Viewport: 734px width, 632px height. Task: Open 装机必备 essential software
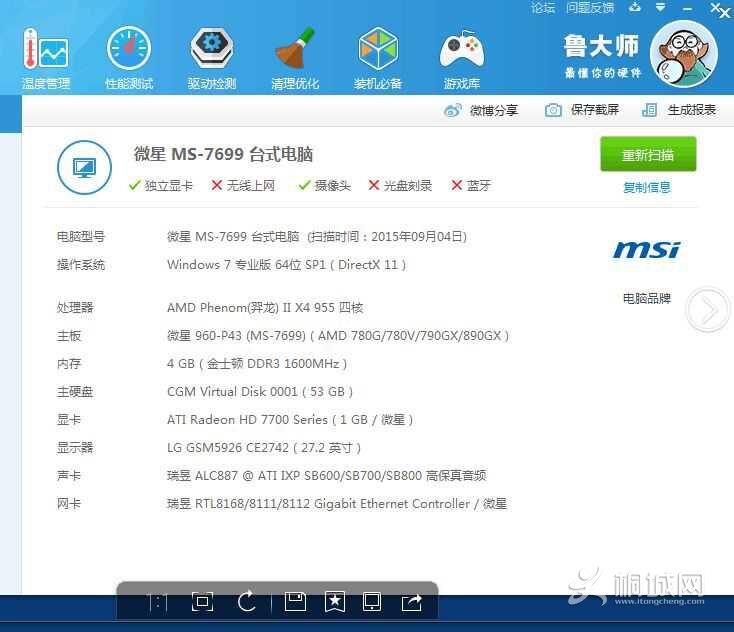point(378,59)
